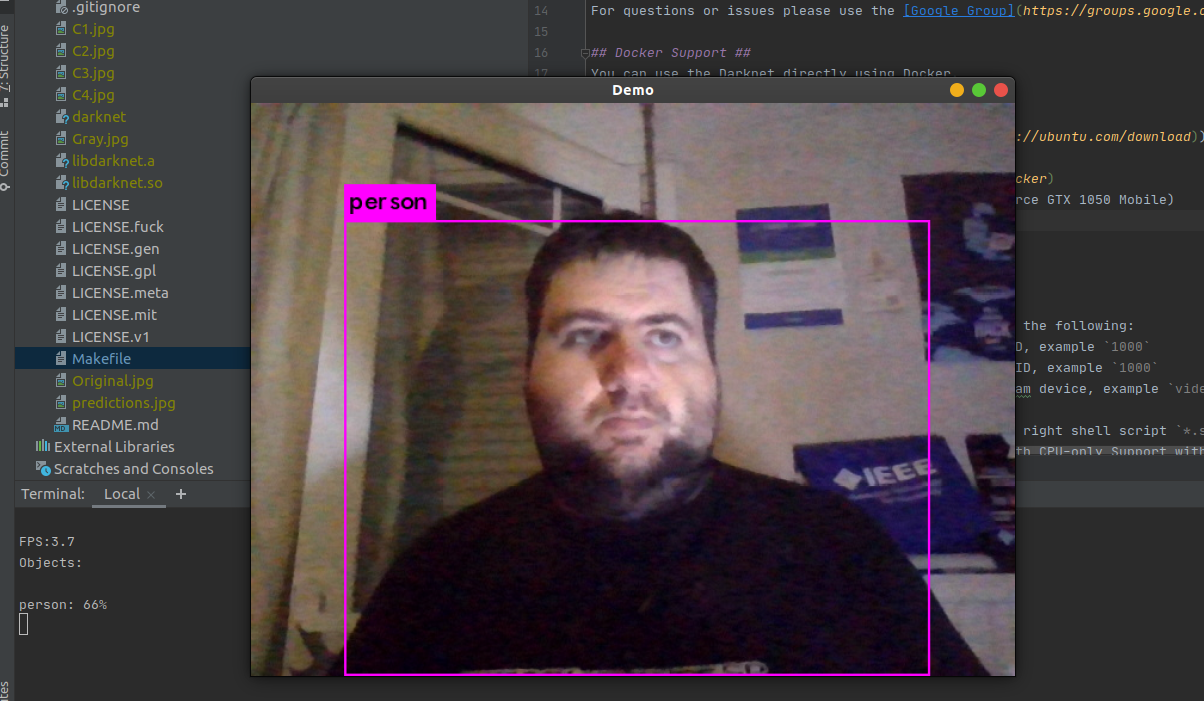Open the Commit tool window tab
This screenshot has height=701, width=1204.
[5, 160]
